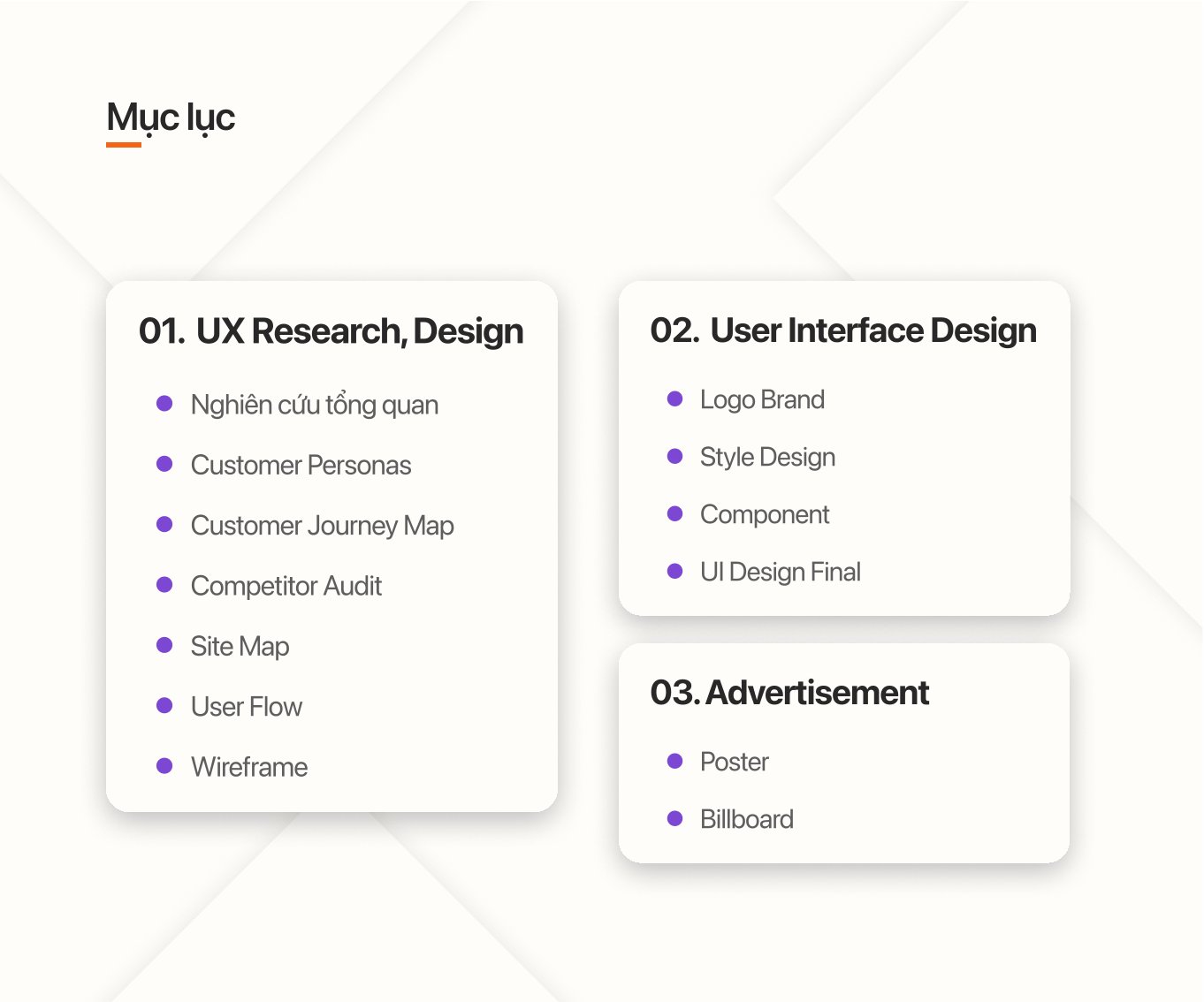Open UI Design Final entry
This screenshot has height=1002, width=1204.
click(781, 573)
